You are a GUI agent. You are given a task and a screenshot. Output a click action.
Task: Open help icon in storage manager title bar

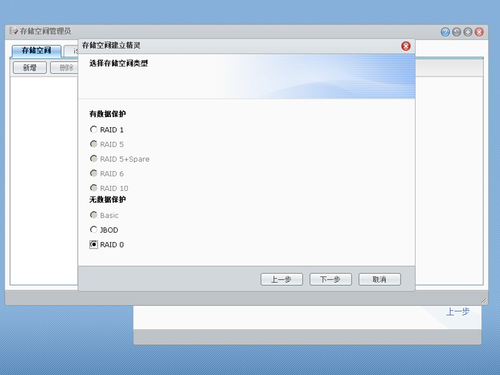pyautogui.click(x=445, y=32)
